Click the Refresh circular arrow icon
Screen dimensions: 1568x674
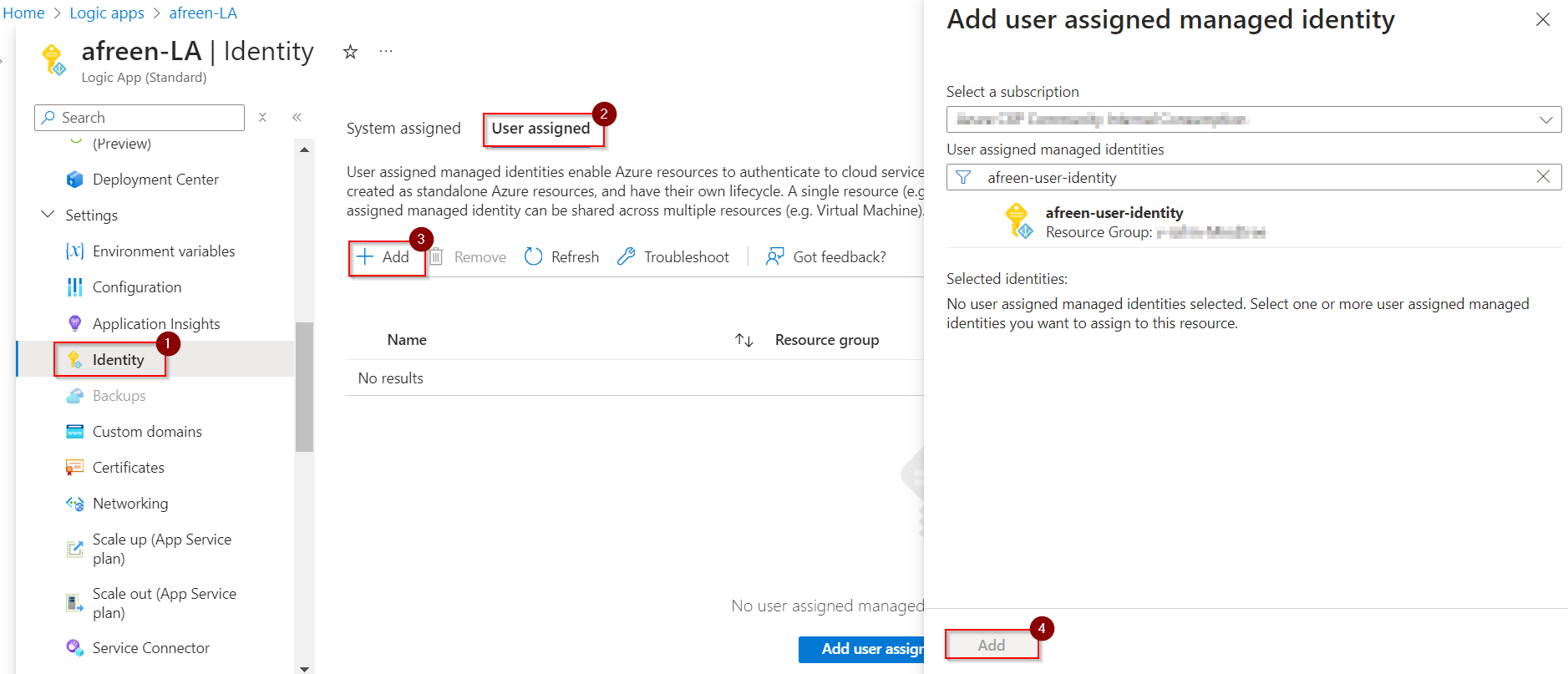[x=533, y=256]
